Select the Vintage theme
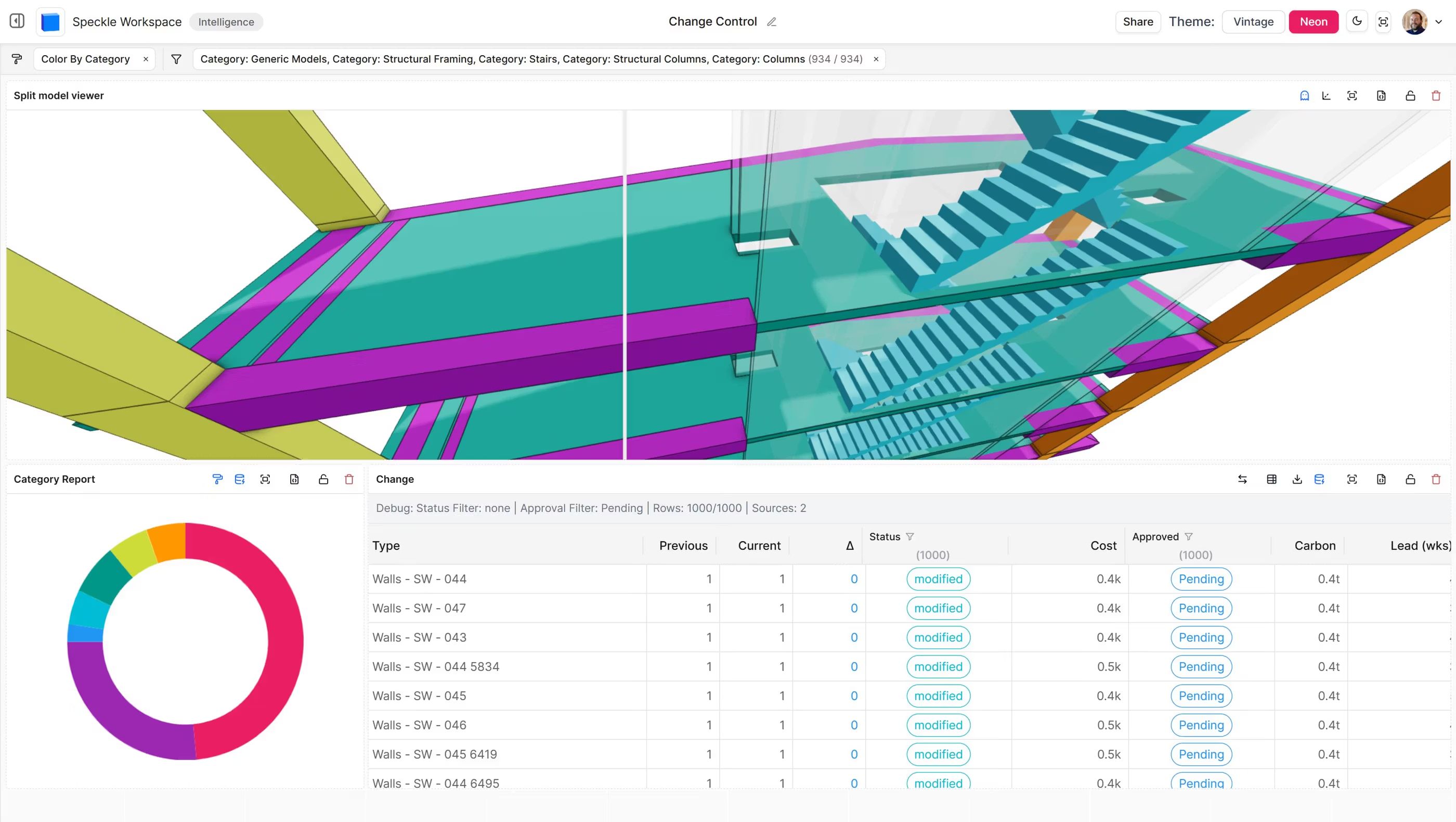This screenshot has height=822, width=1456. (x=1253, y=21)
